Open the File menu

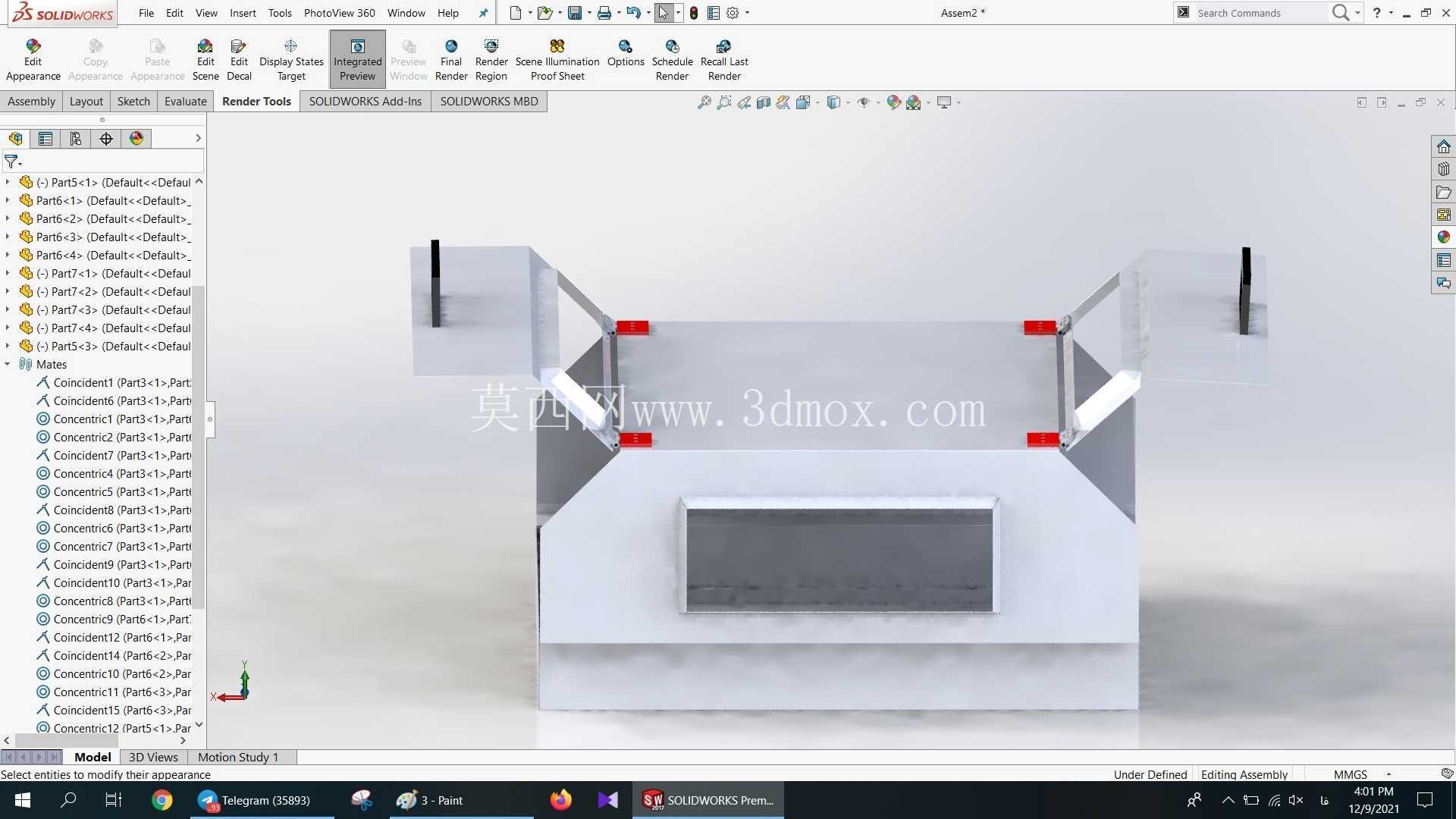point(146,13)
